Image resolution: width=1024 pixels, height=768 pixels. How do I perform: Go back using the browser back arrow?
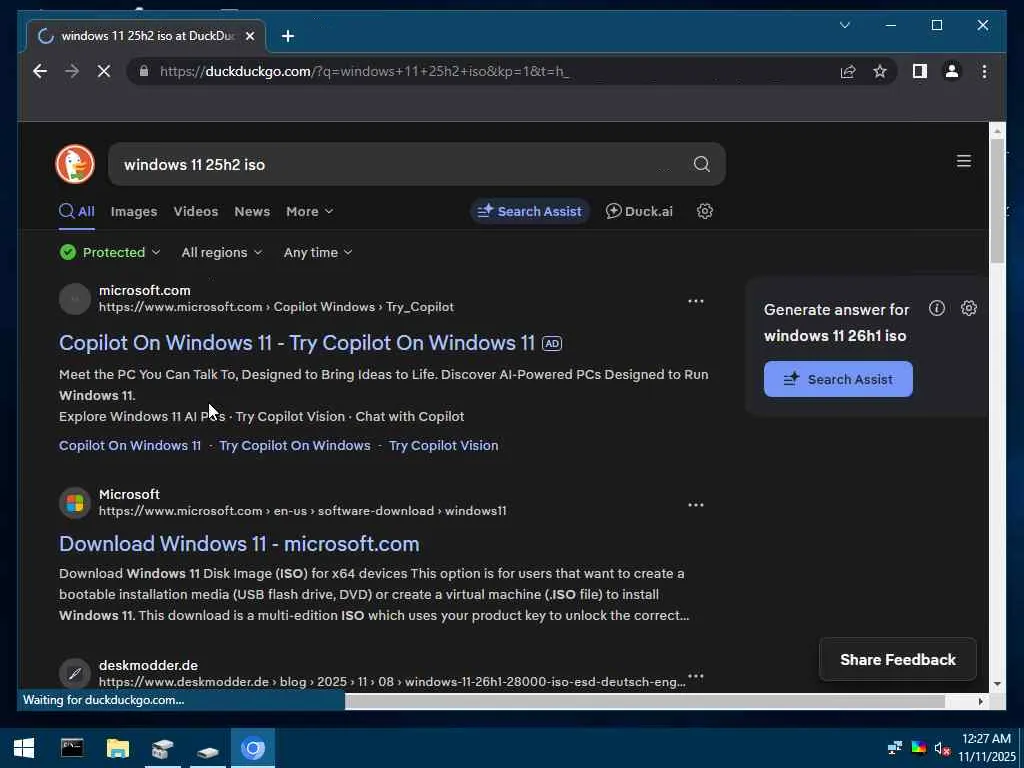[40, 71]
